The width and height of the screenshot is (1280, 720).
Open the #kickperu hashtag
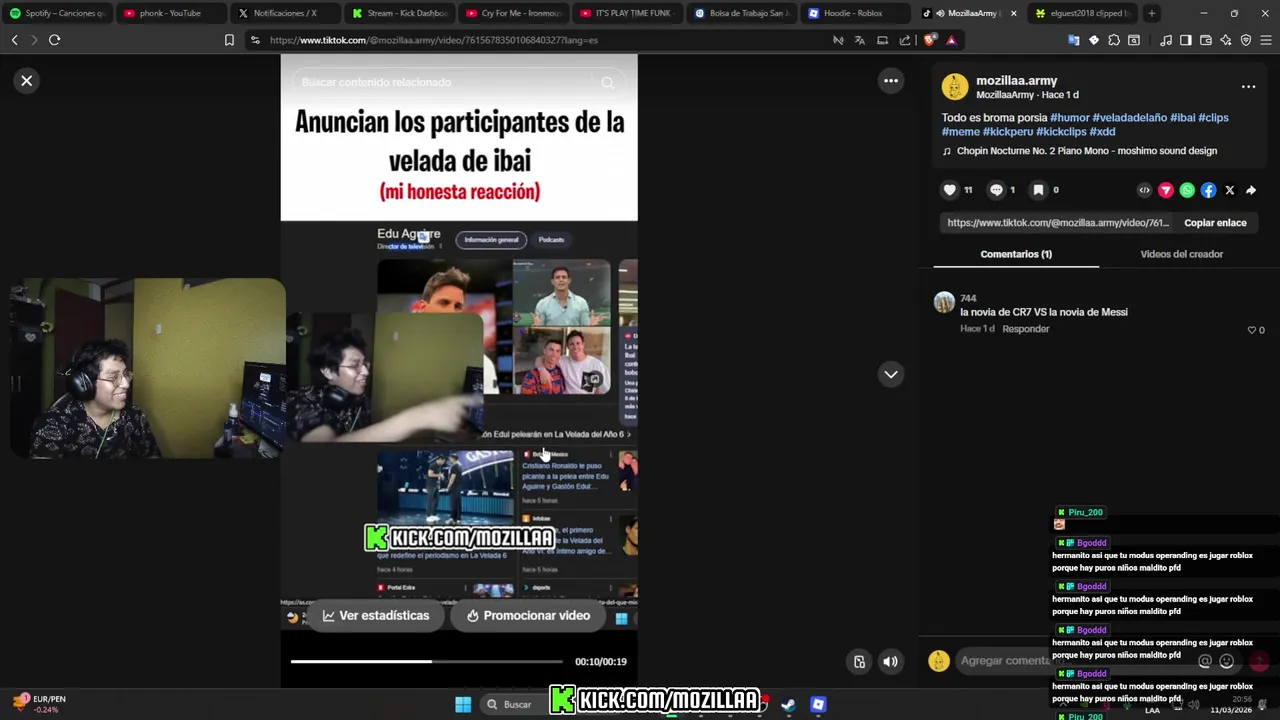pyautogui.click(x=1008, y=132)
